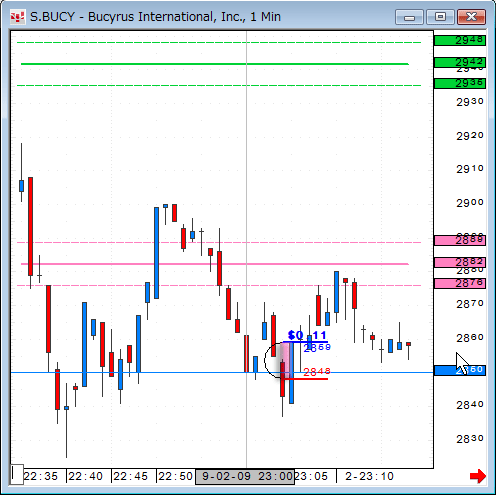Minimize the S.BUCY chart window
The height and width of the screenshot is (495, 496).
[409, 17]
